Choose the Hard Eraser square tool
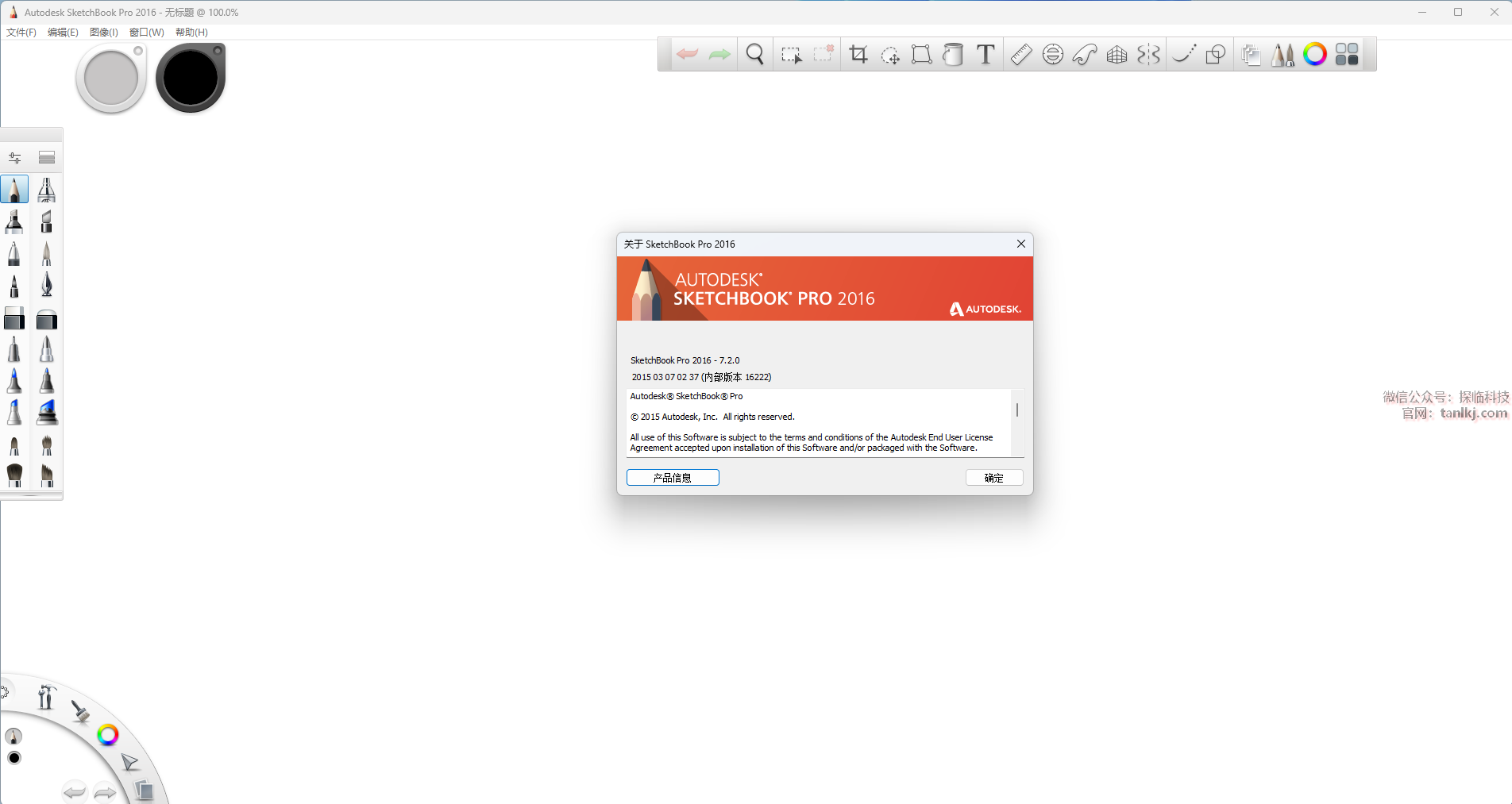The width and height of the screenshot is (1512, 804). pos(14,318)
